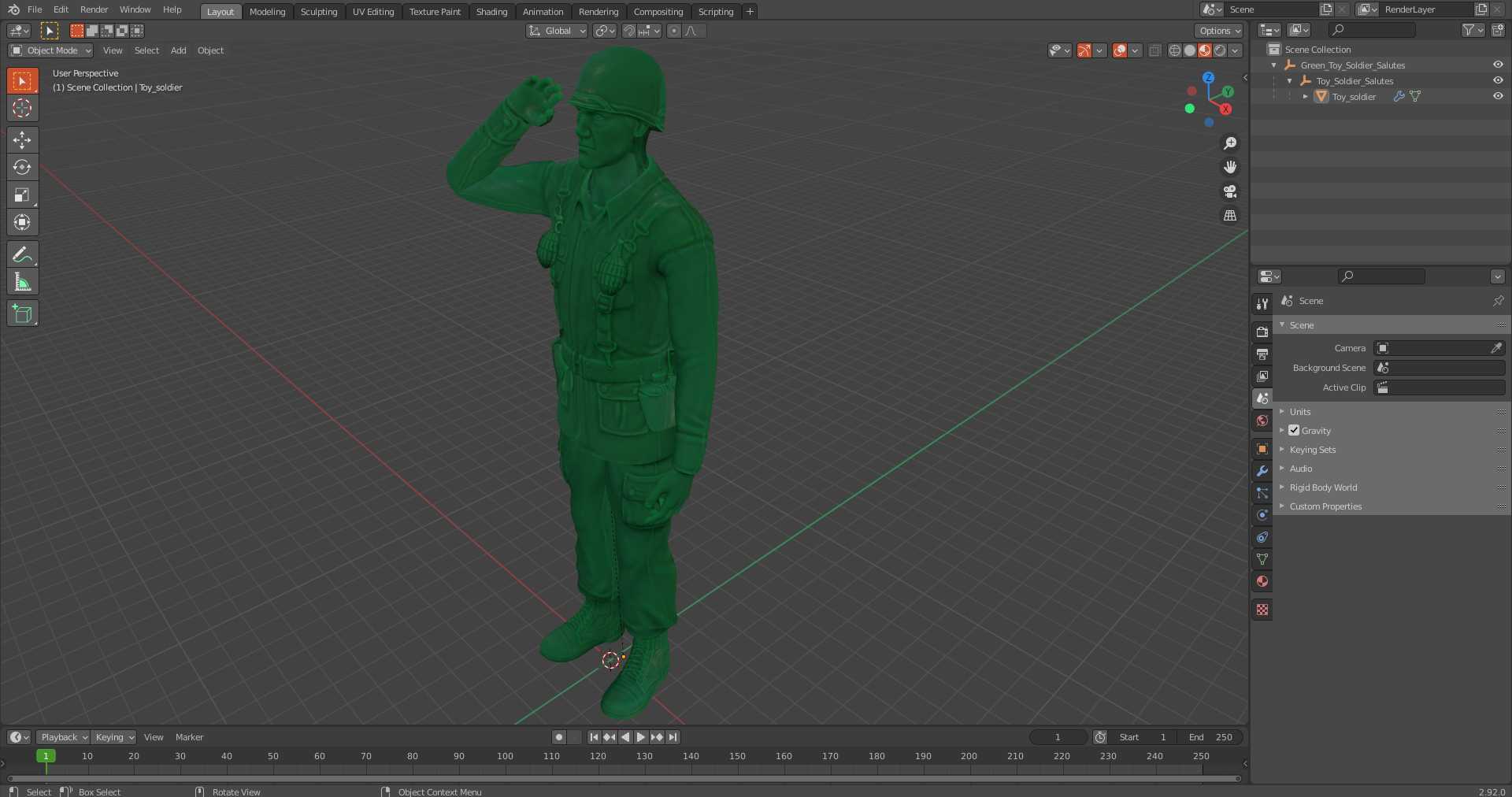
Task: Open the Options dropdown
Action: (x=1219, y=31)
